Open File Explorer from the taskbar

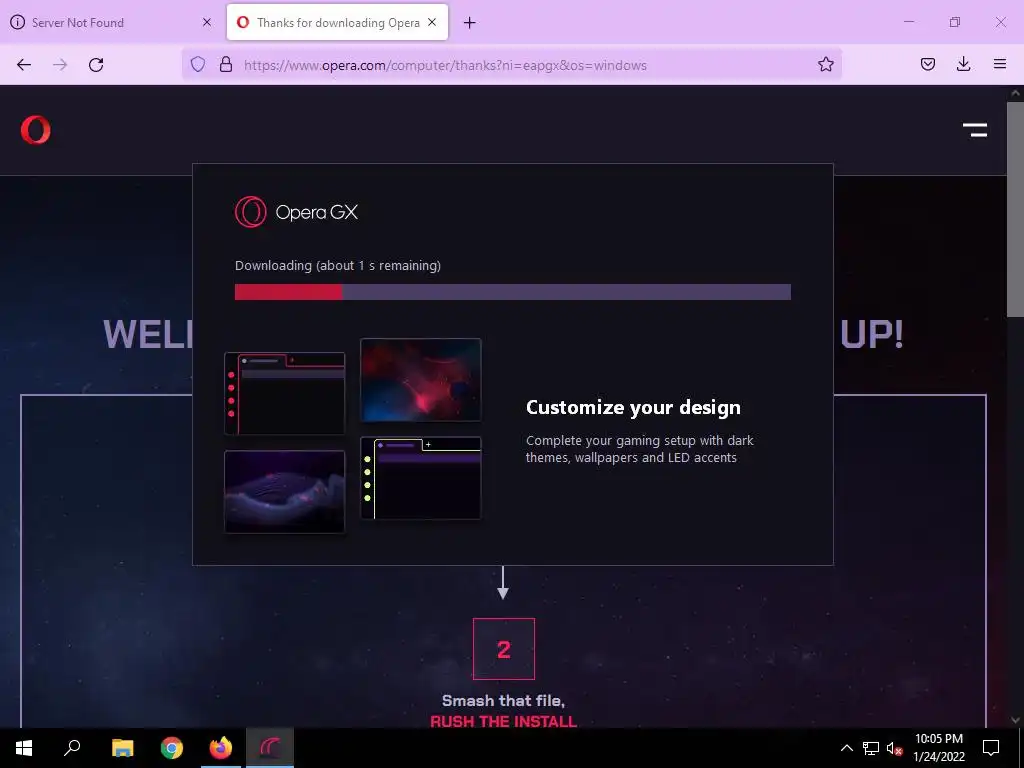(x=123, y=748)
